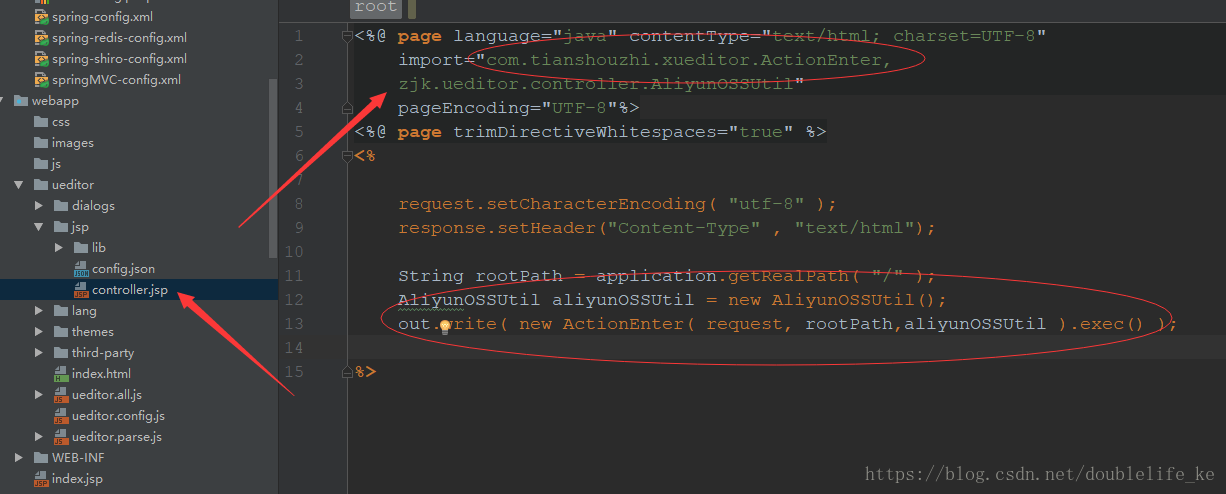
Task: Select the jsp folder name
Action: coord(81,227)
